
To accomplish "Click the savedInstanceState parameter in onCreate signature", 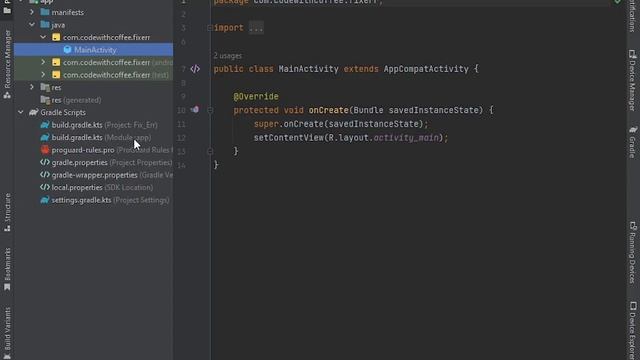I will coord(433,110).
